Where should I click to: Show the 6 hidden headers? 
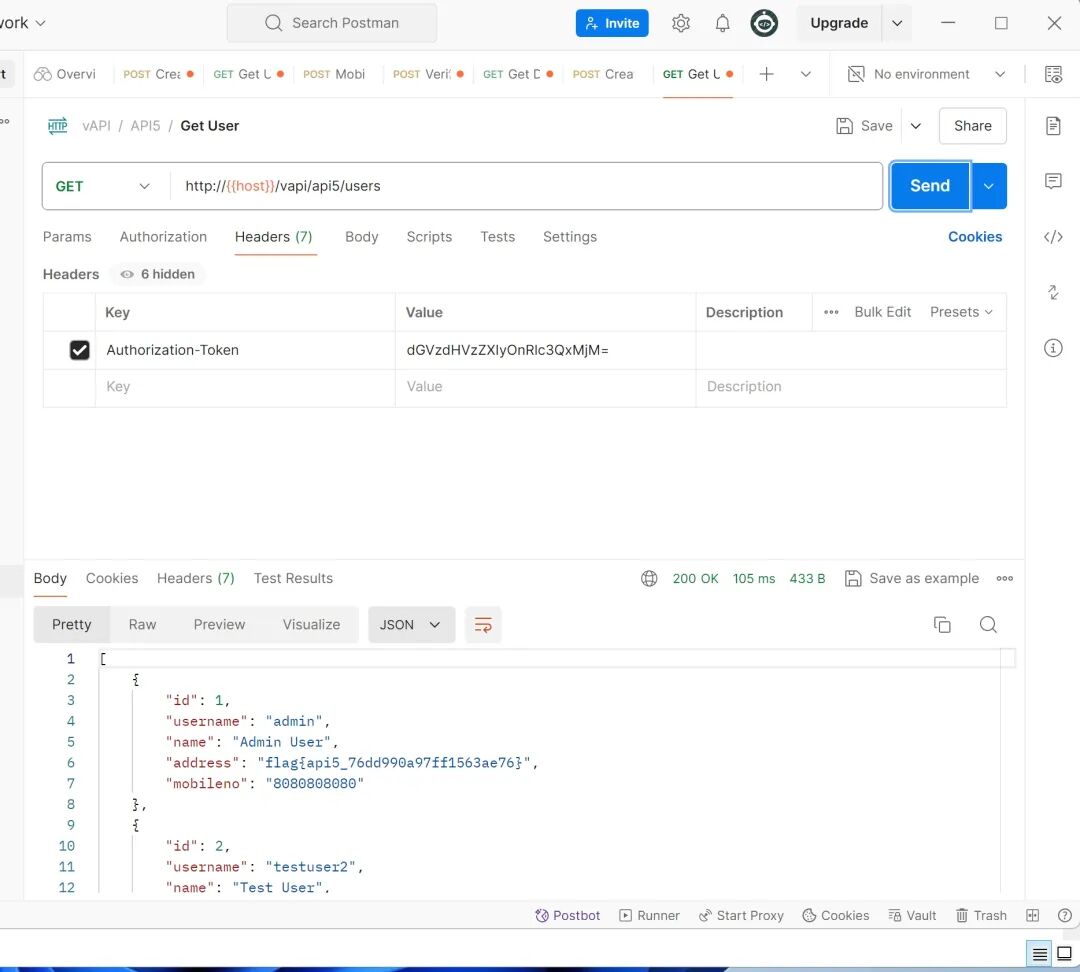[x=157, y=274]
